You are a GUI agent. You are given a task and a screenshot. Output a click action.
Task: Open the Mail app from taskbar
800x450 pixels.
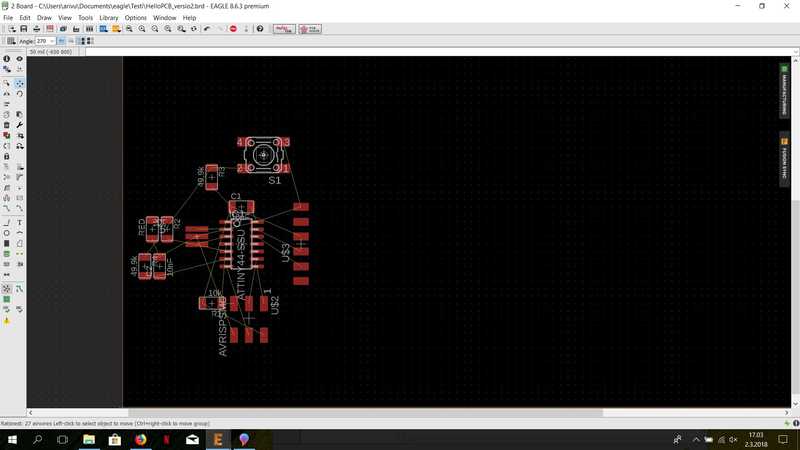192,439
